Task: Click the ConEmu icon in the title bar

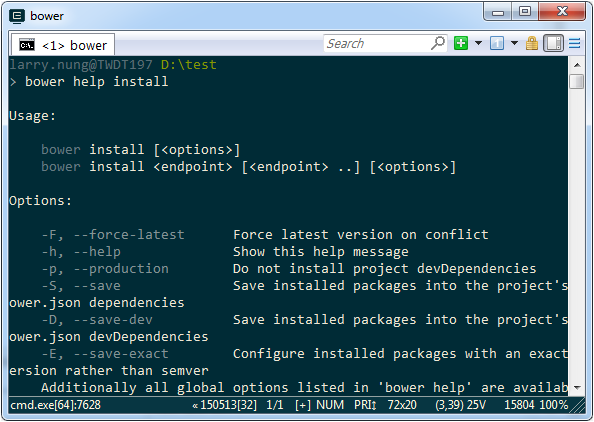Action: (x=17, y=16)
